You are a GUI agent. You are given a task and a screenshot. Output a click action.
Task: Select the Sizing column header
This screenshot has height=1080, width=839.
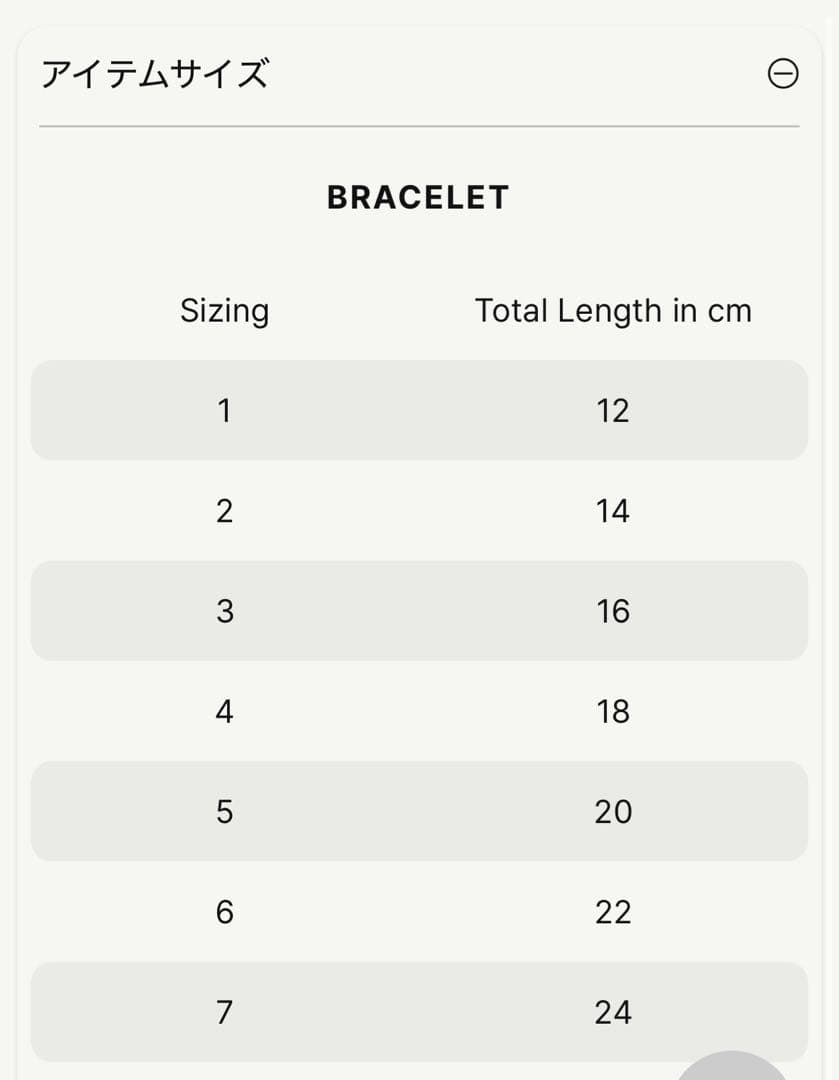point(224,311)
